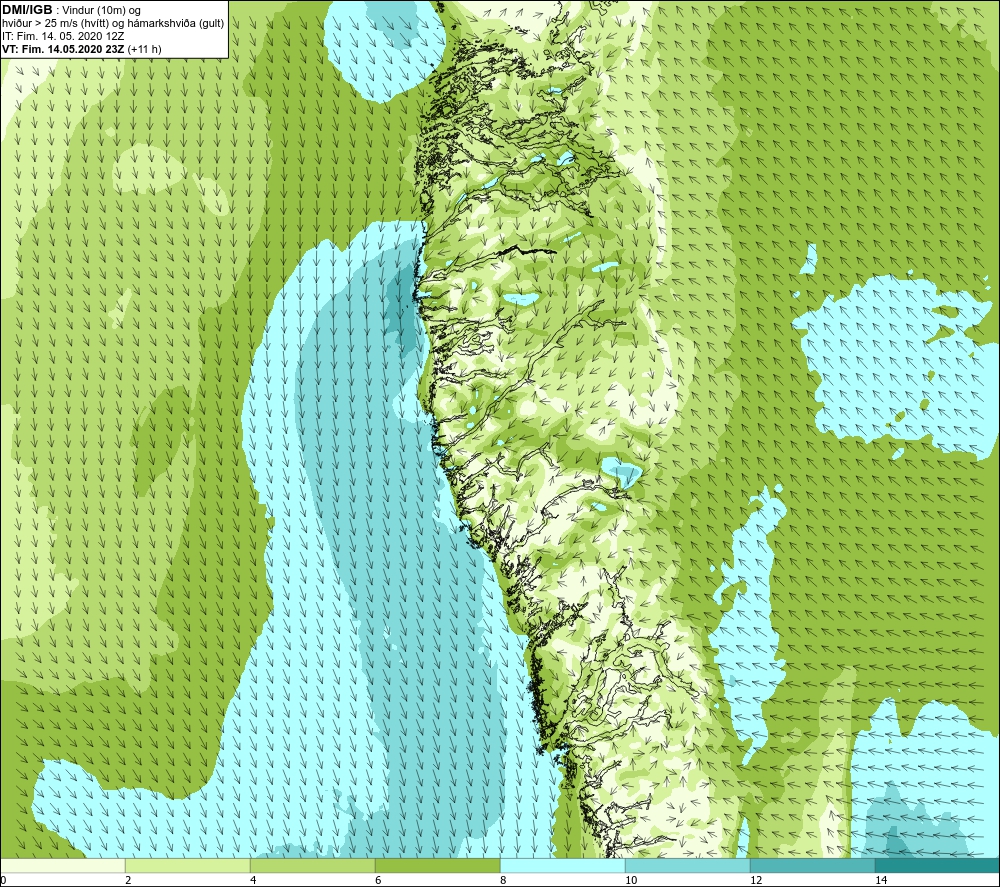Select the 8–10 m/s light cyan color bar segment
The width and height of the screenshot is (1000, 887).
562,865
